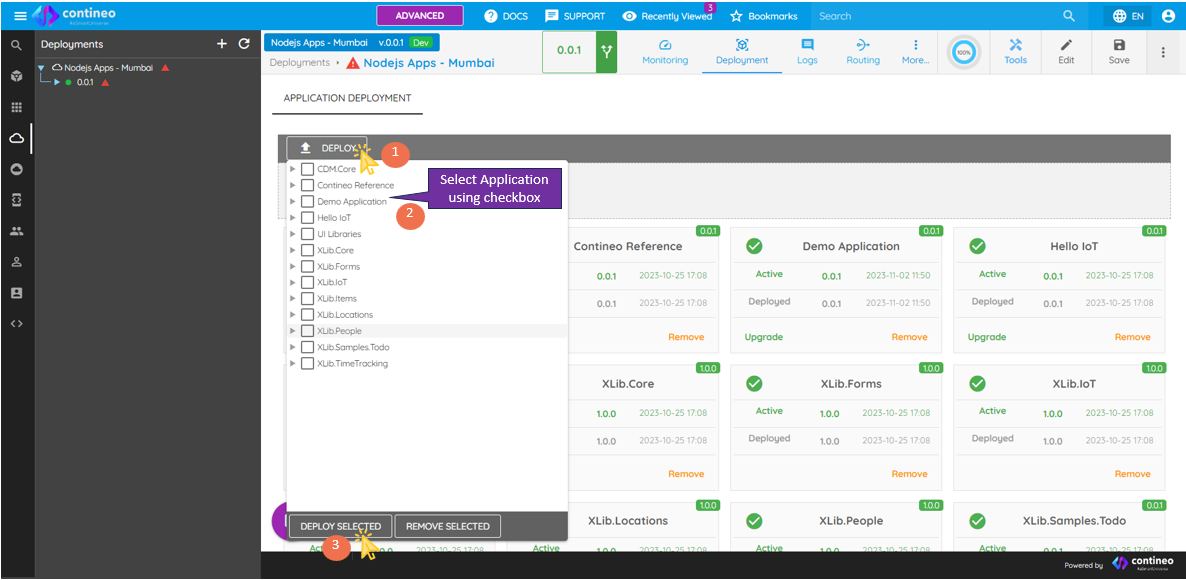Switch to the Application Deployment tab
Viewport: 1186px width, 580px height.
point(347,98)
